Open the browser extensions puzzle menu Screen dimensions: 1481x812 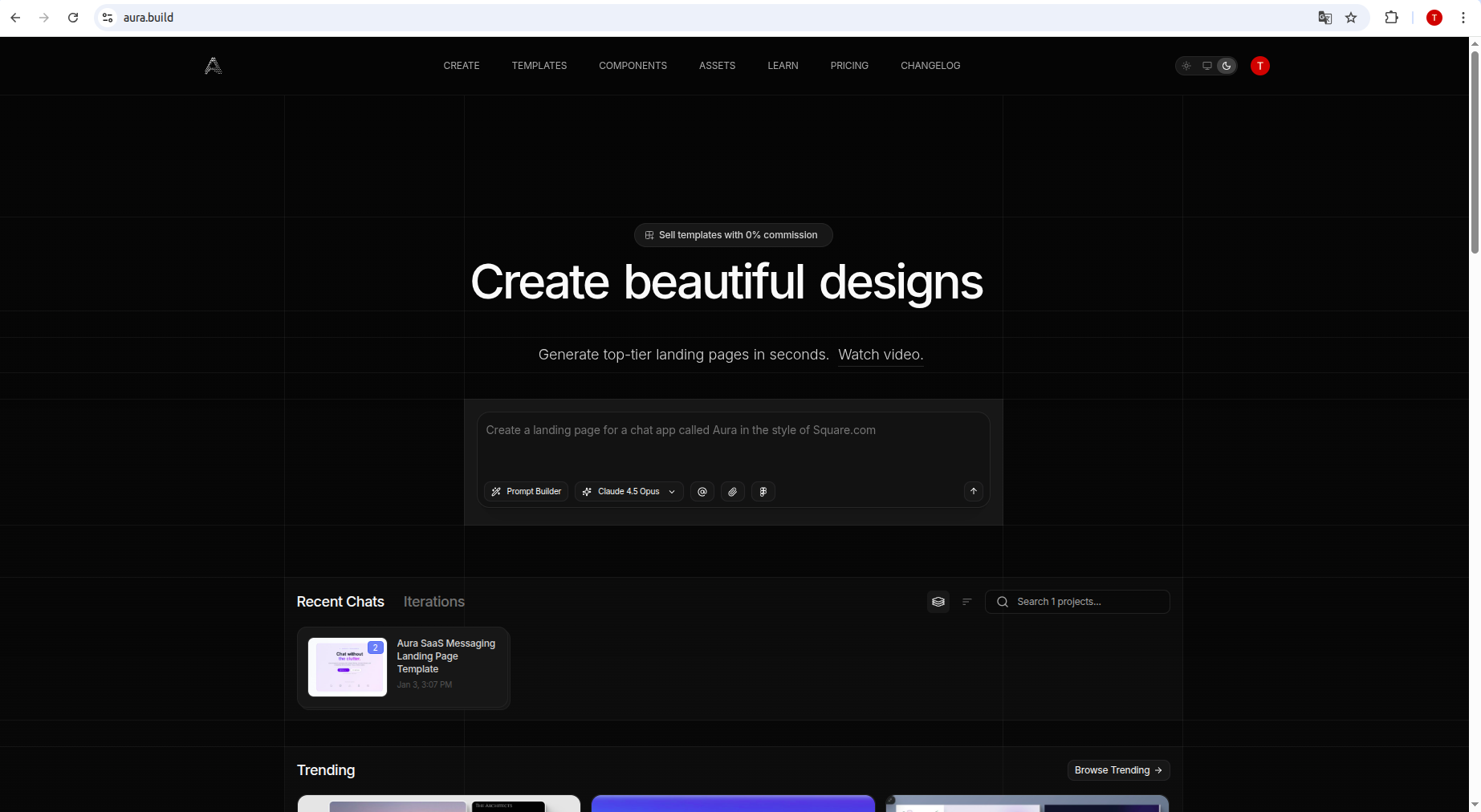[x=1392, y=17]
